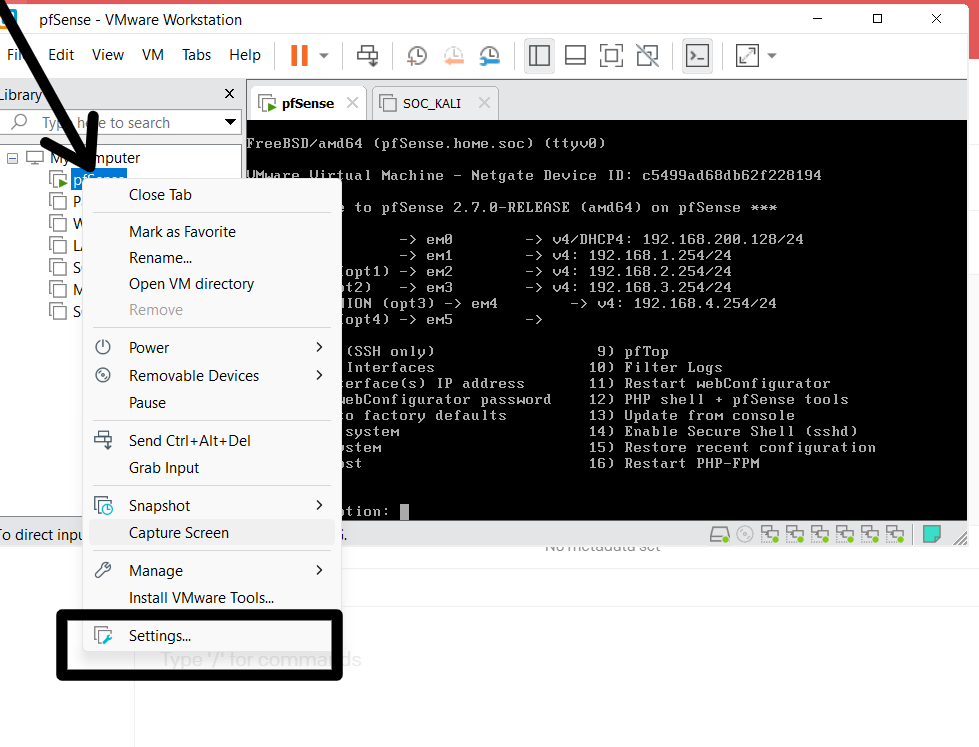Open the teal message log status icon

click(x=932, y=535)
